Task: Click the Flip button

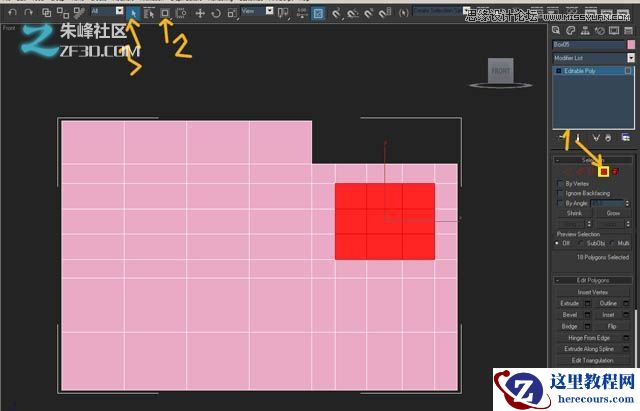Action: tap(611, 326)
